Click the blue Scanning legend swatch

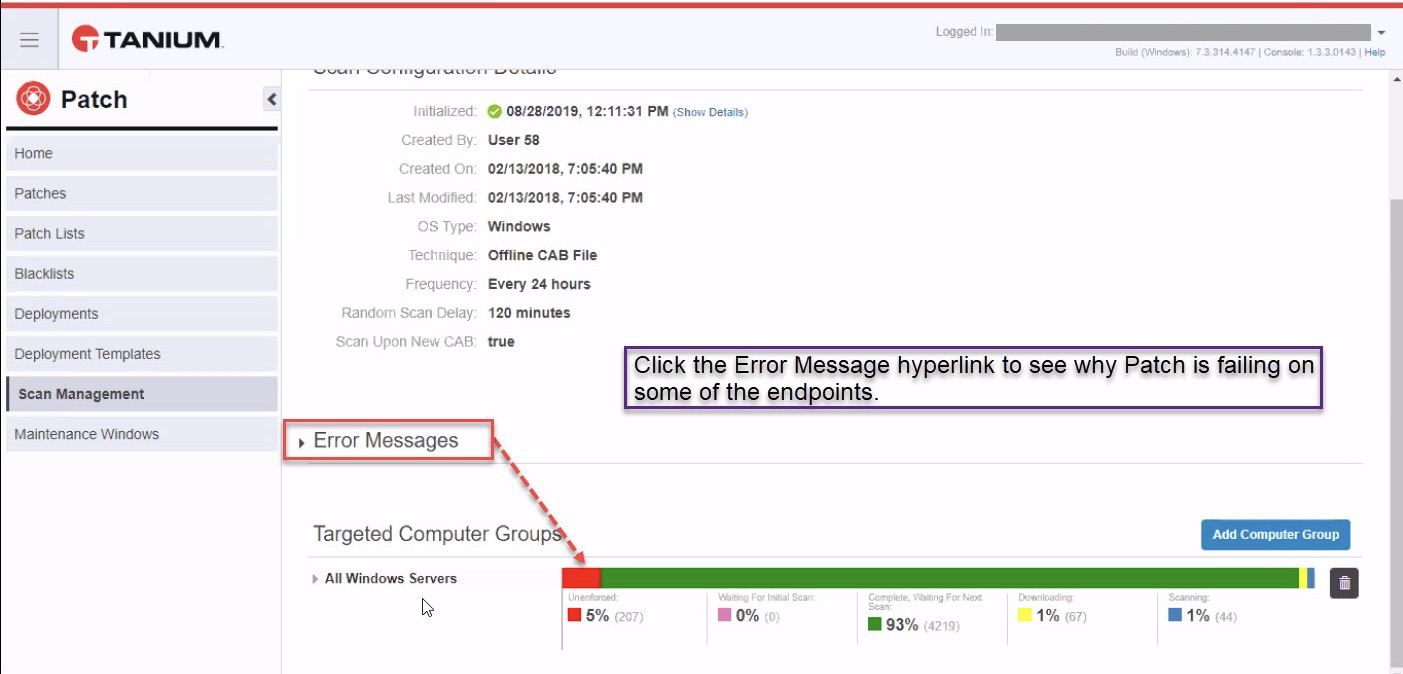pos(1175,615)
